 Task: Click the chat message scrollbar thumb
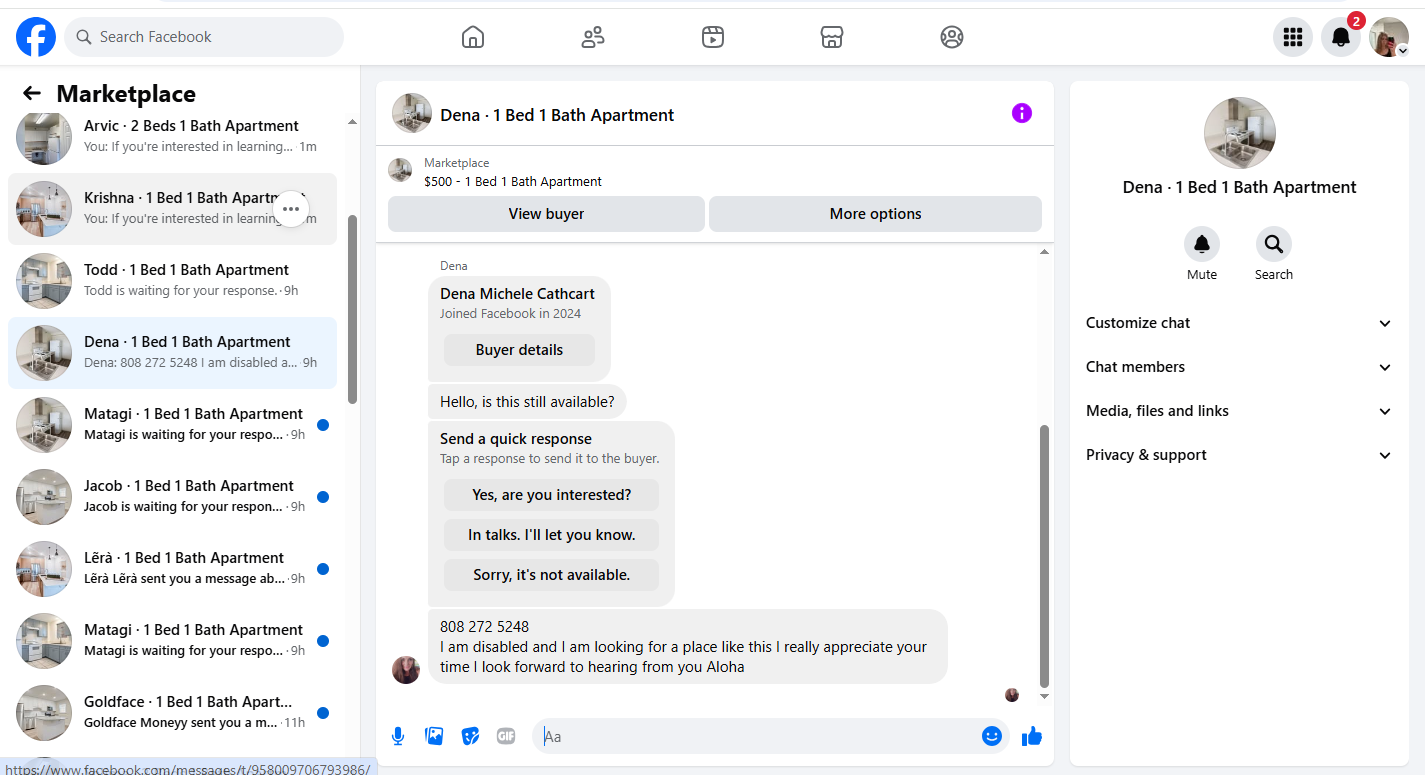(1045, 555)
